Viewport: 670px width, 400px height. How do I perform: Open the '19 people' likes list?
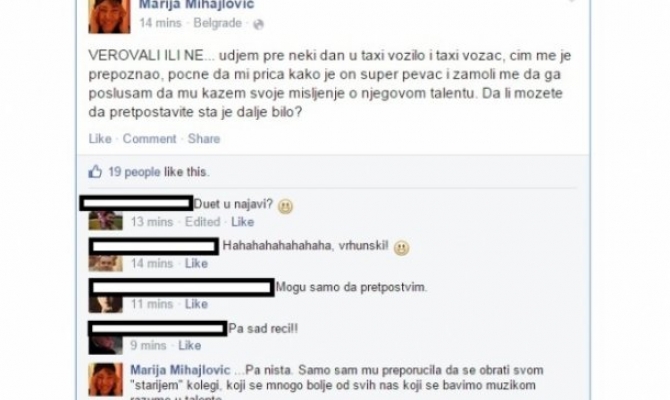click(134, 172)
